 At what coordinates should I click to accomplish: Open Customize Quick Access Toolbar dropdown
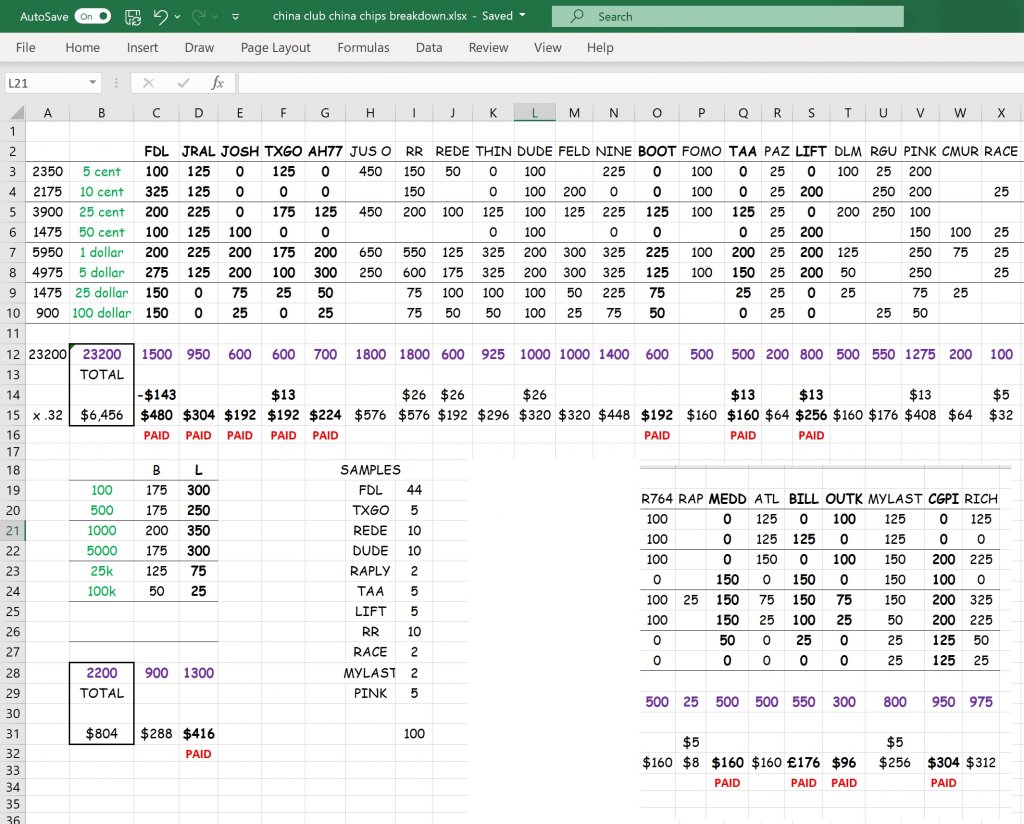tap(235, 17)
